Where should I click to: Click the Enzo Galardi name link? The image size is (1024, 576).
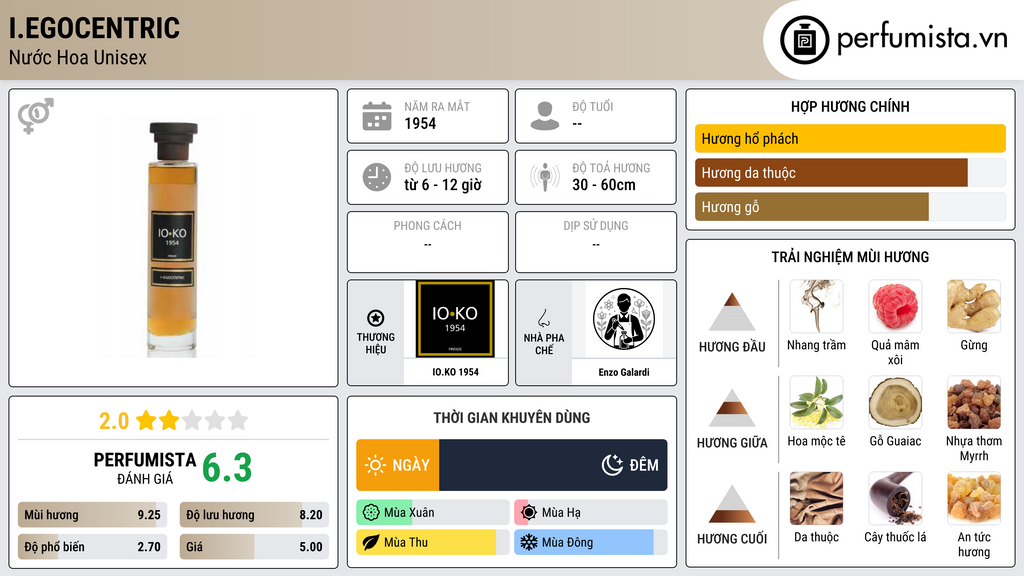624,372
